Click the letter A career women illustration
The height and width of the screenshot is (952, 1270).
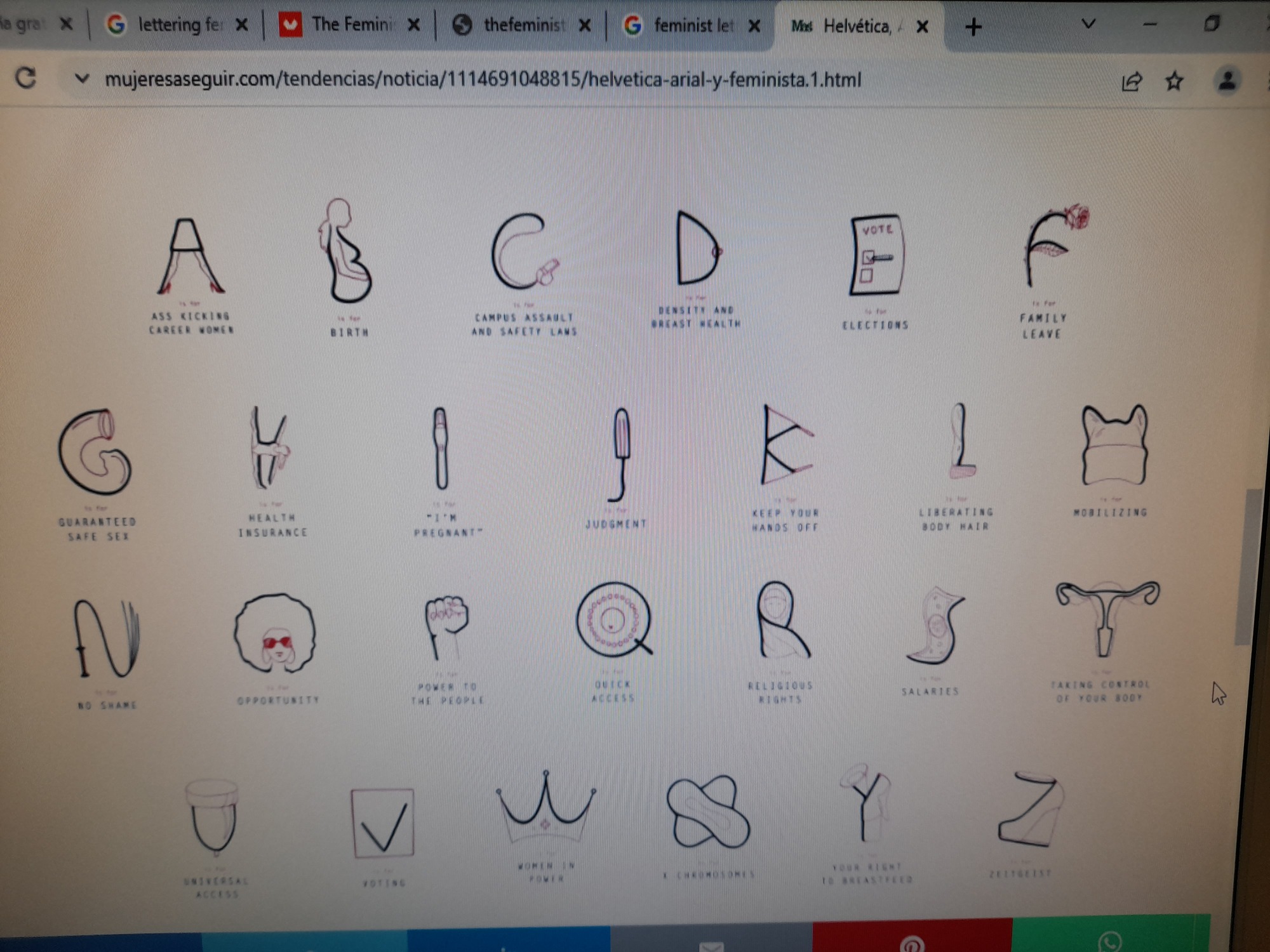coord(190,256)
